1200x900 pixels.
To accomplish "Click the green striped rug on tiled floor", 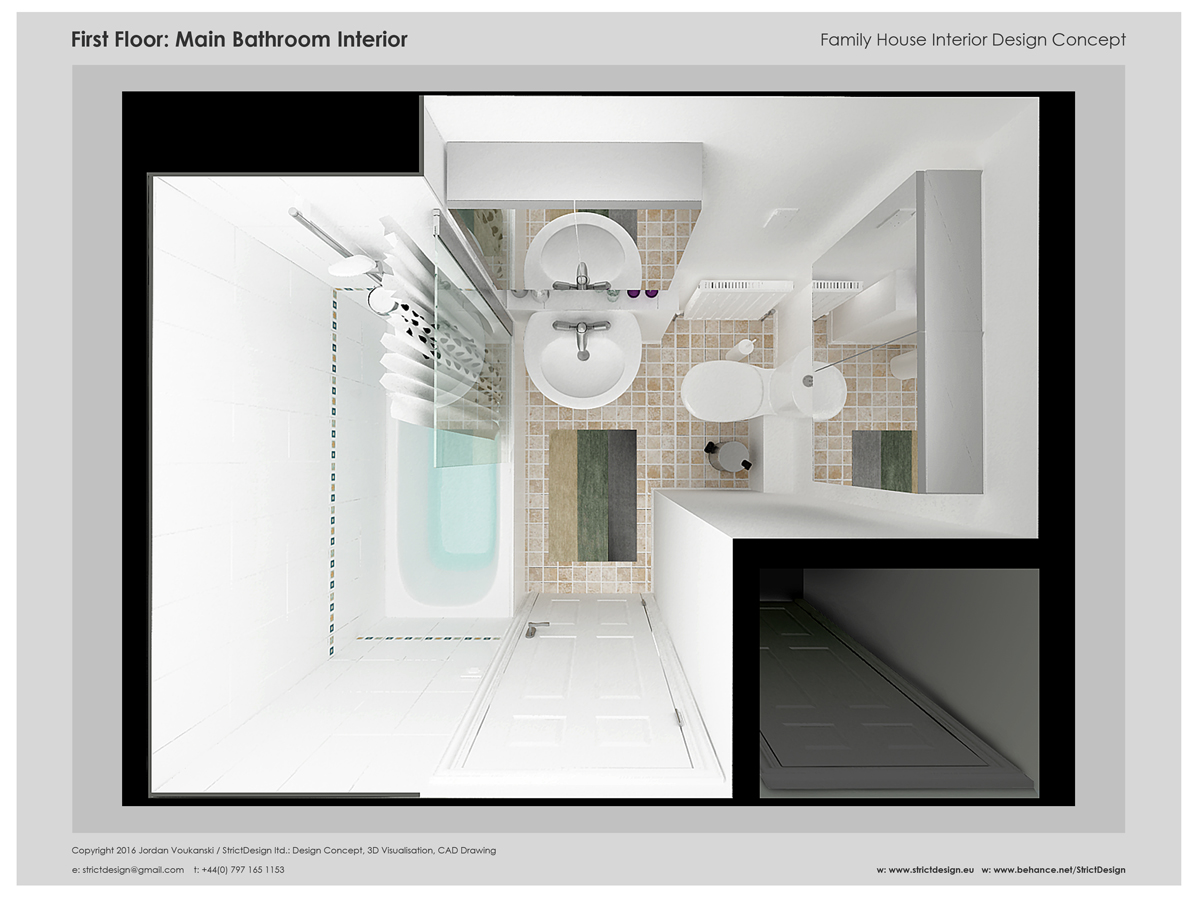I will pyautogui.click(x=592, y=494).
